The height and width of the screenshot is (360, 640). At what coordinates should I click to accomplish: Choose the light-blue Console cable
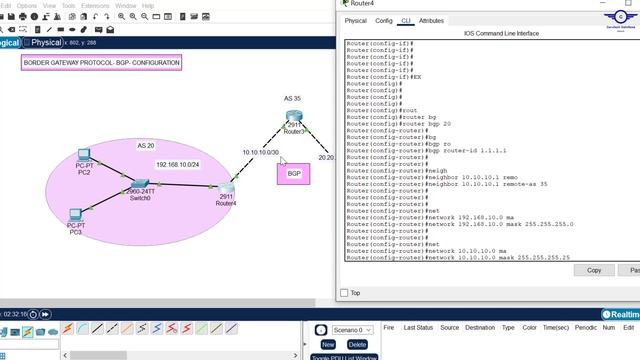[82, 329]
